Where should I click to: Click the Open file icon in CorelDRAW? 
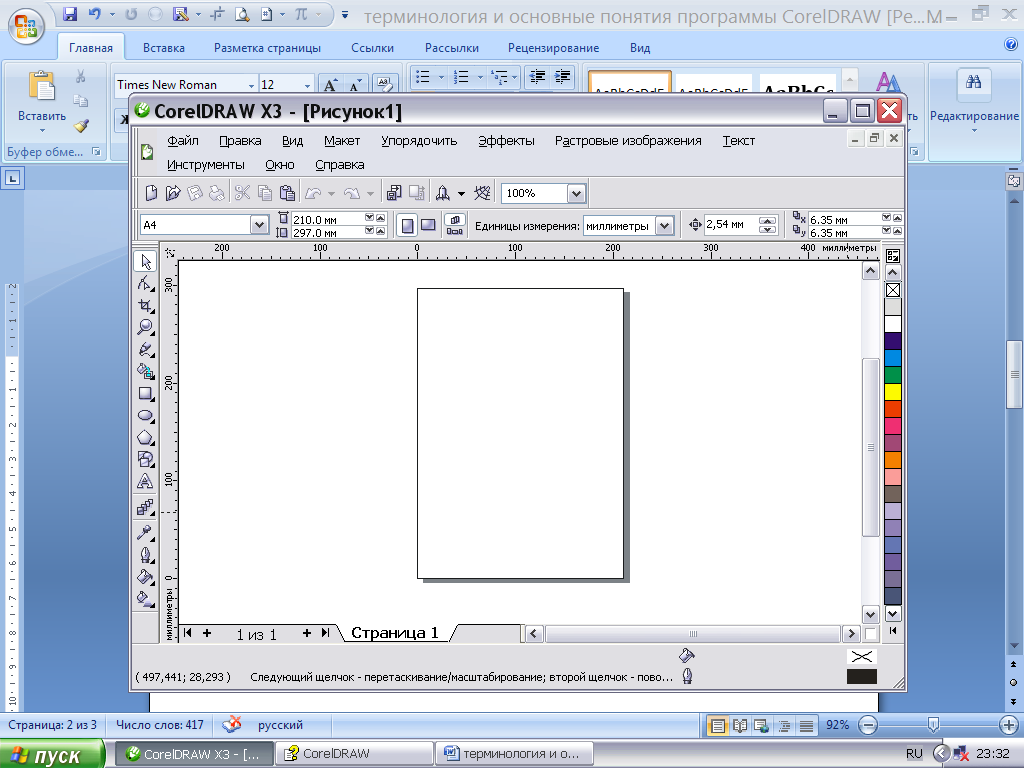[x=172, y=193]
